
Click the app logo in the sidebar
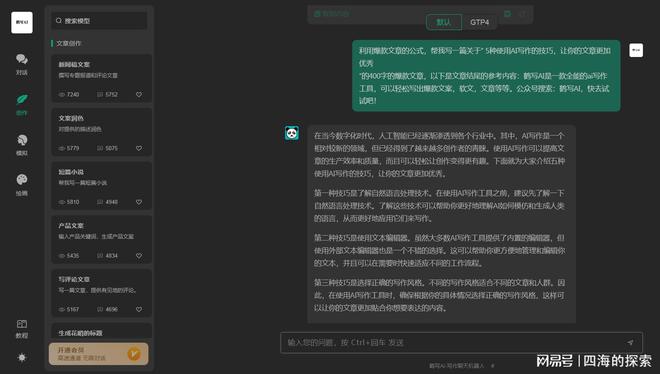click(x=22, y=22)
